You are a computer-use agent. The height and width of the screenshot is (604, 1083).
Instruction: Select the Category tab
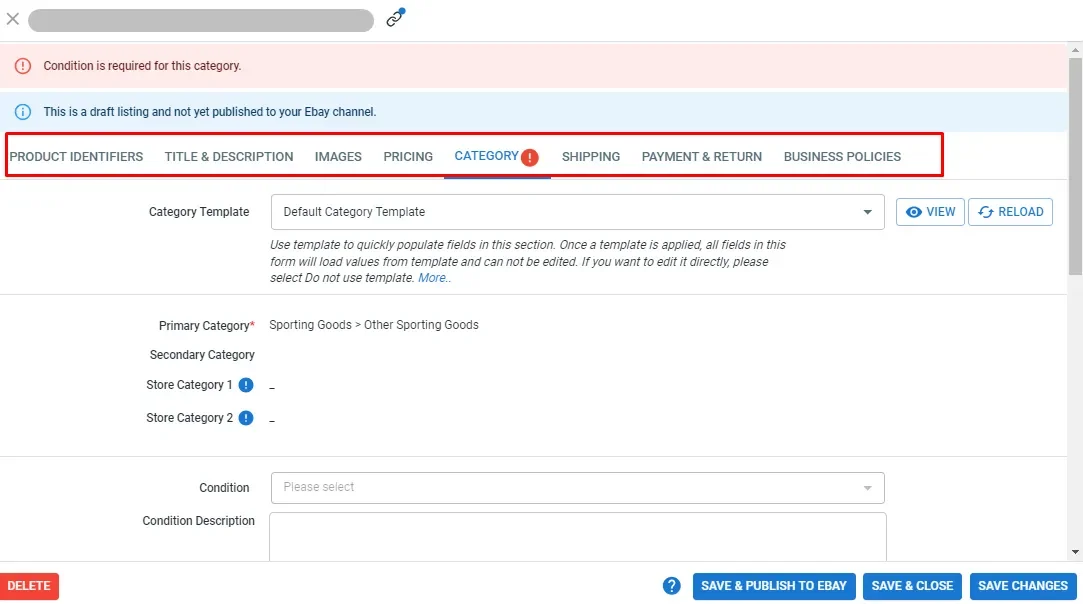486,156
